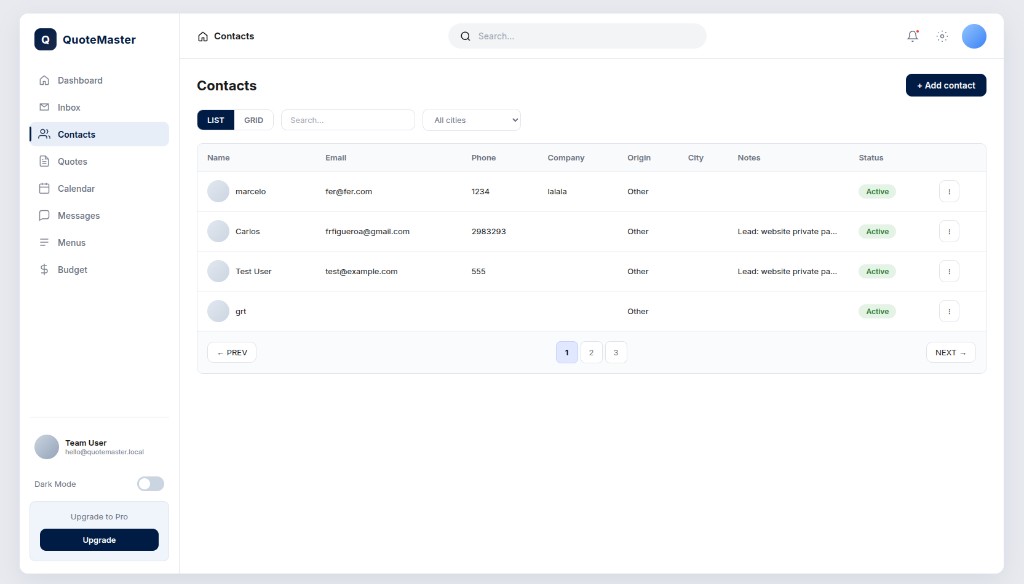
Task: Open row actions menu for marcelo
Action: 949,191
